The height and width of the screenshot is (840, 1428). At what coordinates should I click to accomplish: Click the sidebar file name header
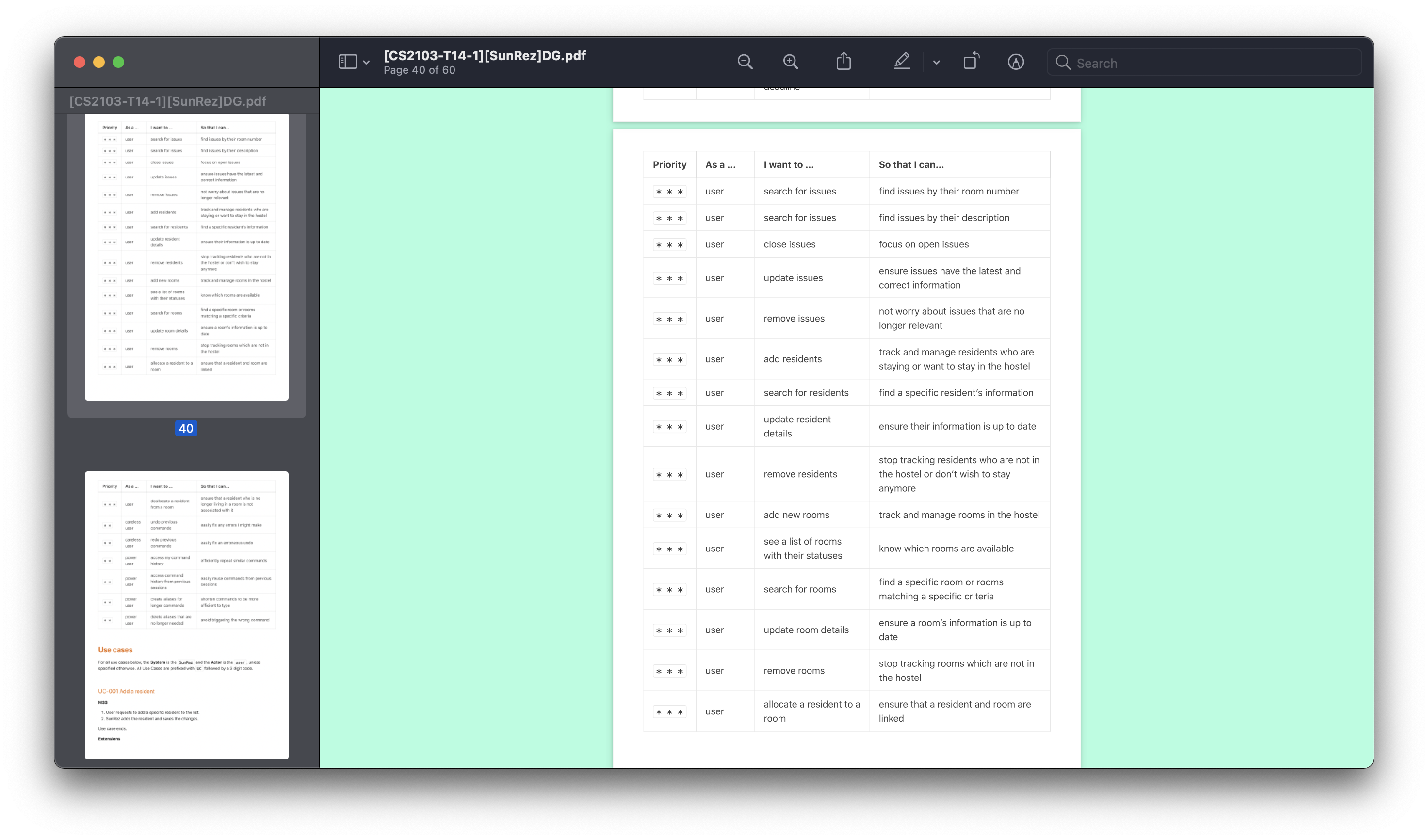168,101
